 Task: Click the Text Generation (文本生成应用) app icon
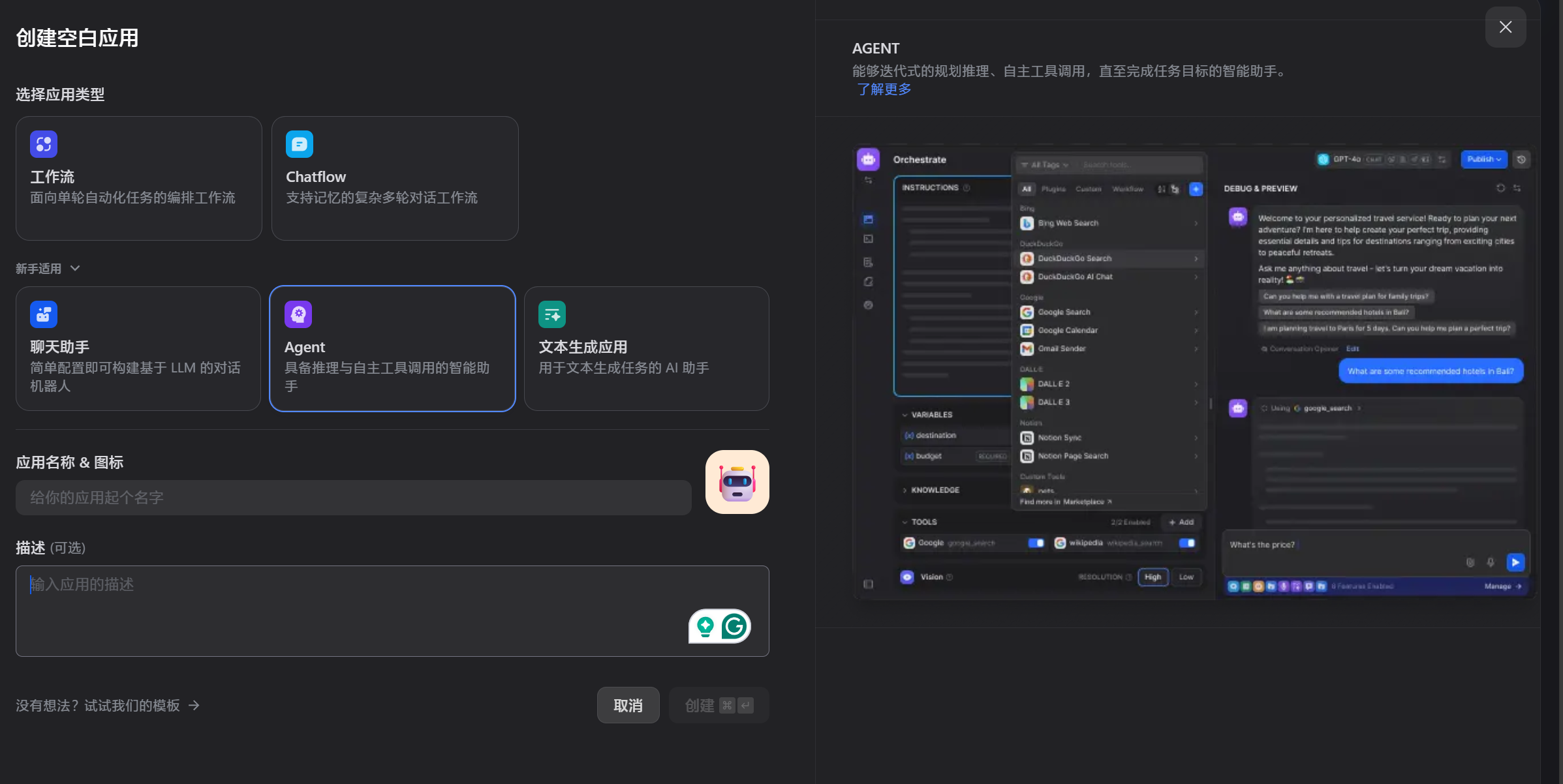(x=552, y=314)
